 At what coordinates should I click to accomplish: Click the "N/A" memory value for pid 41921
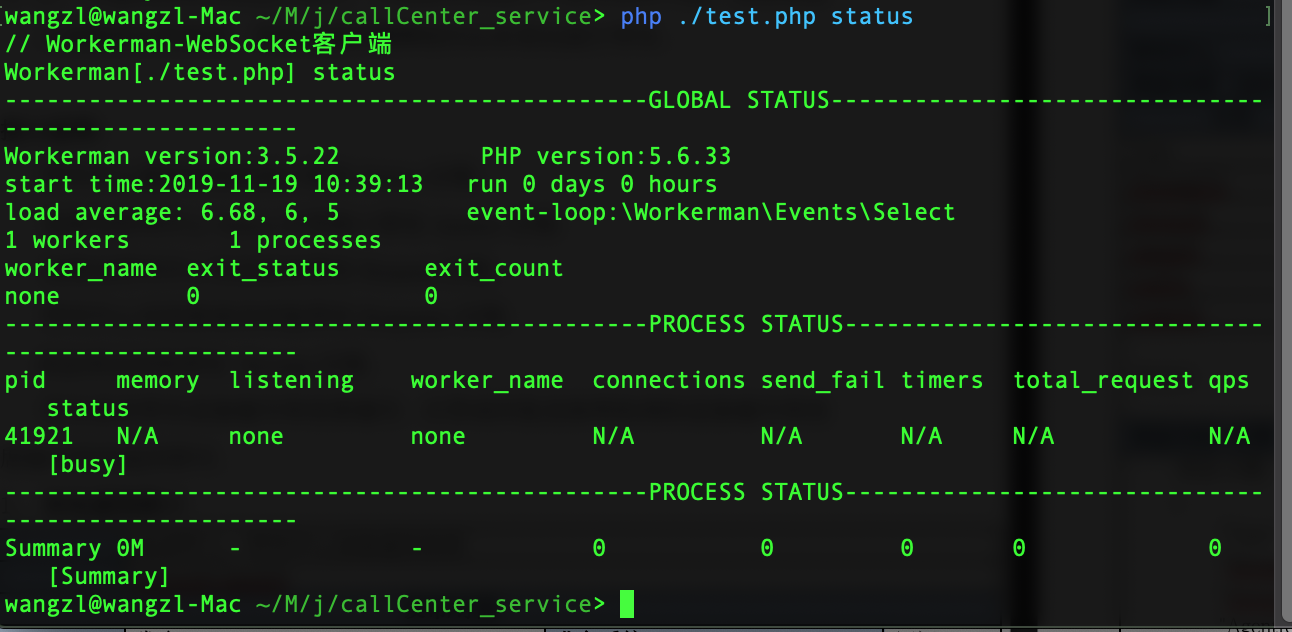[x=137, y=436]
